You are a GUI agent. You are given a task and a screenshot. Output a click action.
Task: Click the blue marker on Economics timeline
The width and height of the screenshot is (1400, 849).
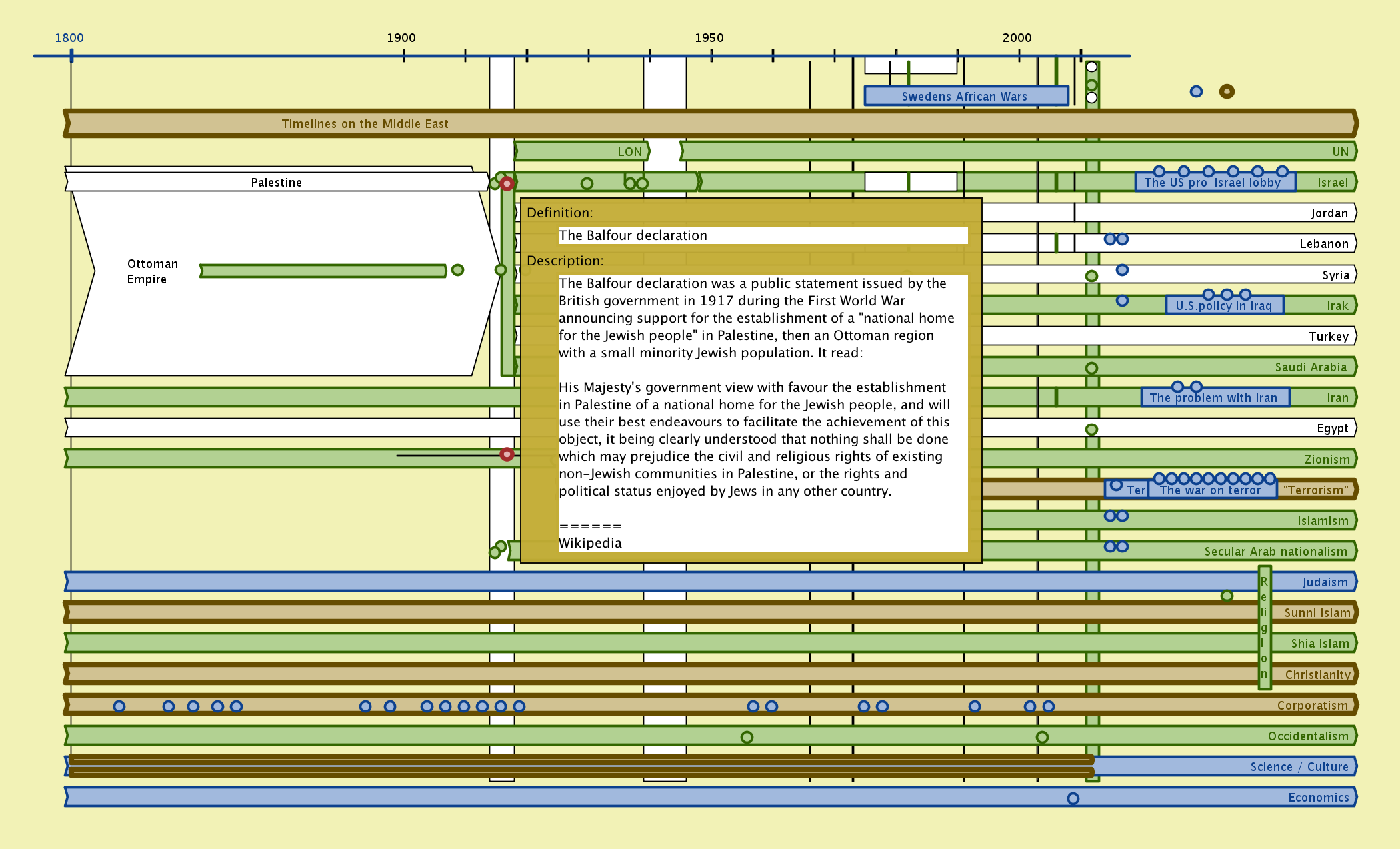[x=1073, y=798]
